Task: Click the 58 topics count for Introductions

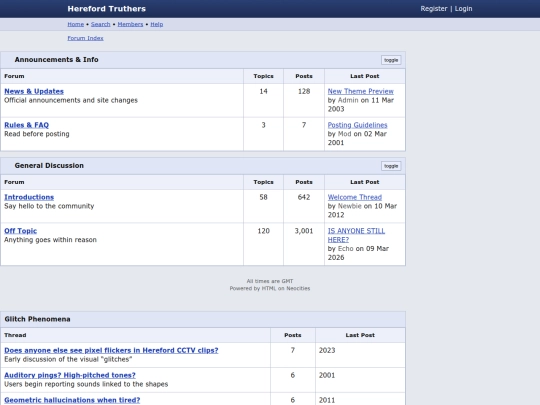Action: coord(263,197)
